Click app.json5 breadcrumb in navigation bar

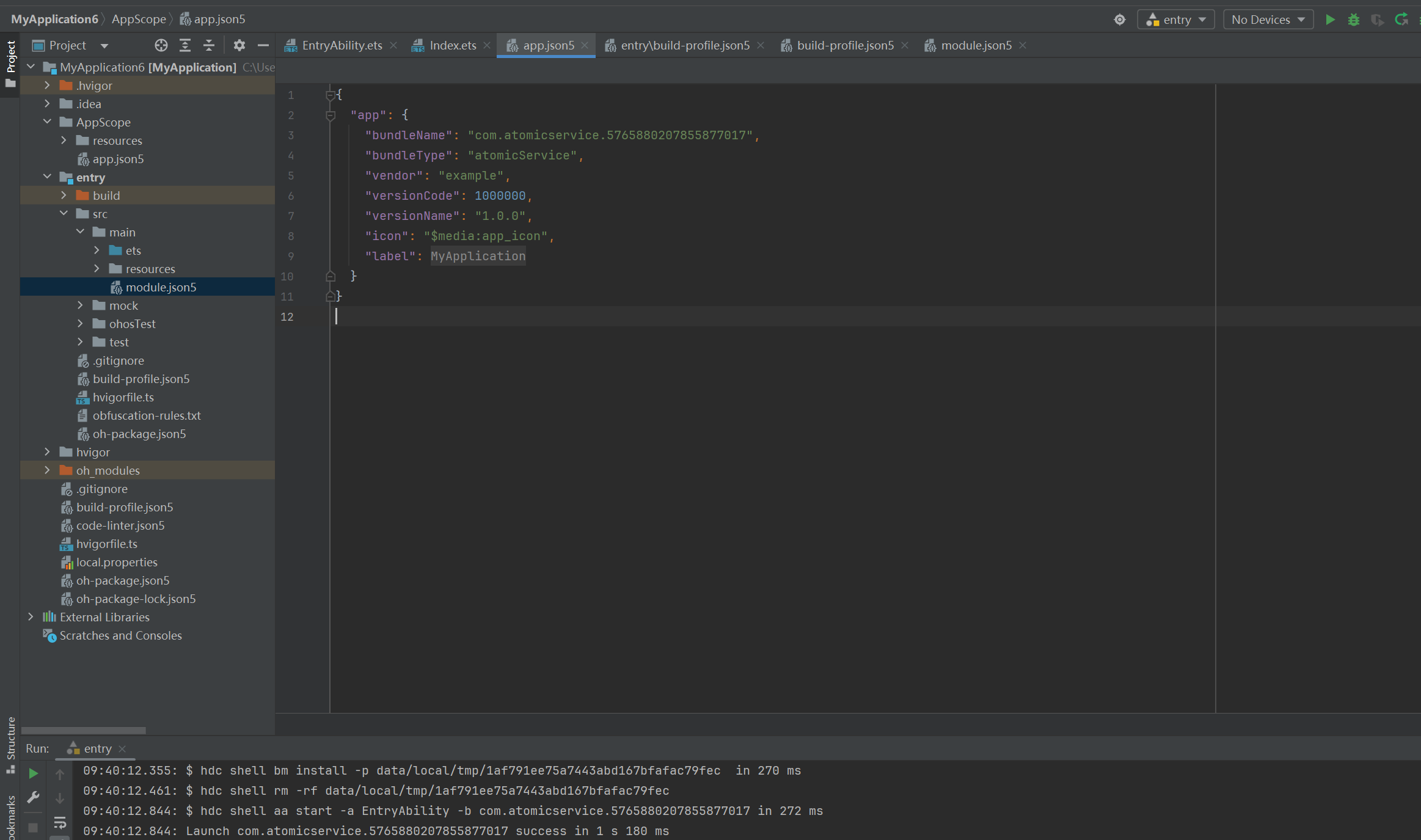point(213,20)
